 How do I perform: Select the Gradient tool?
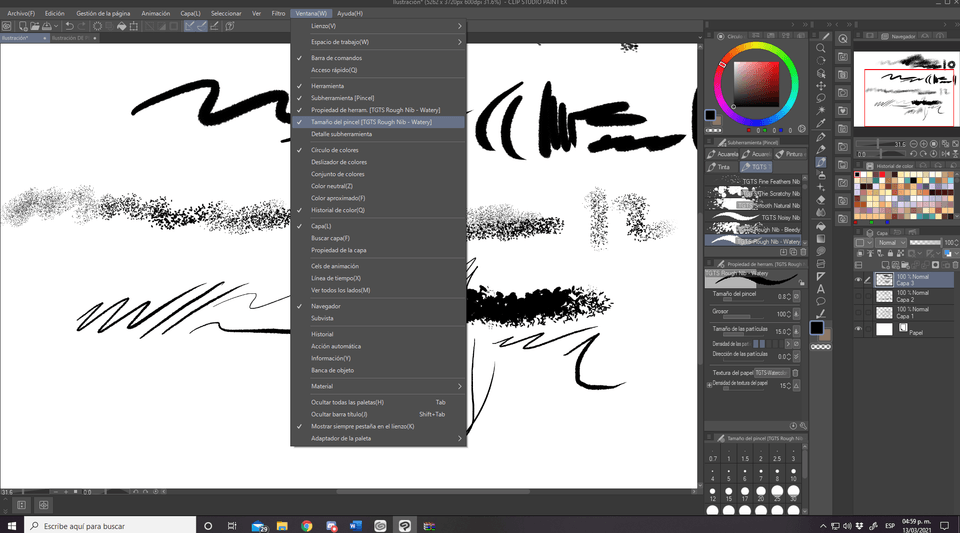pos(820,239)
